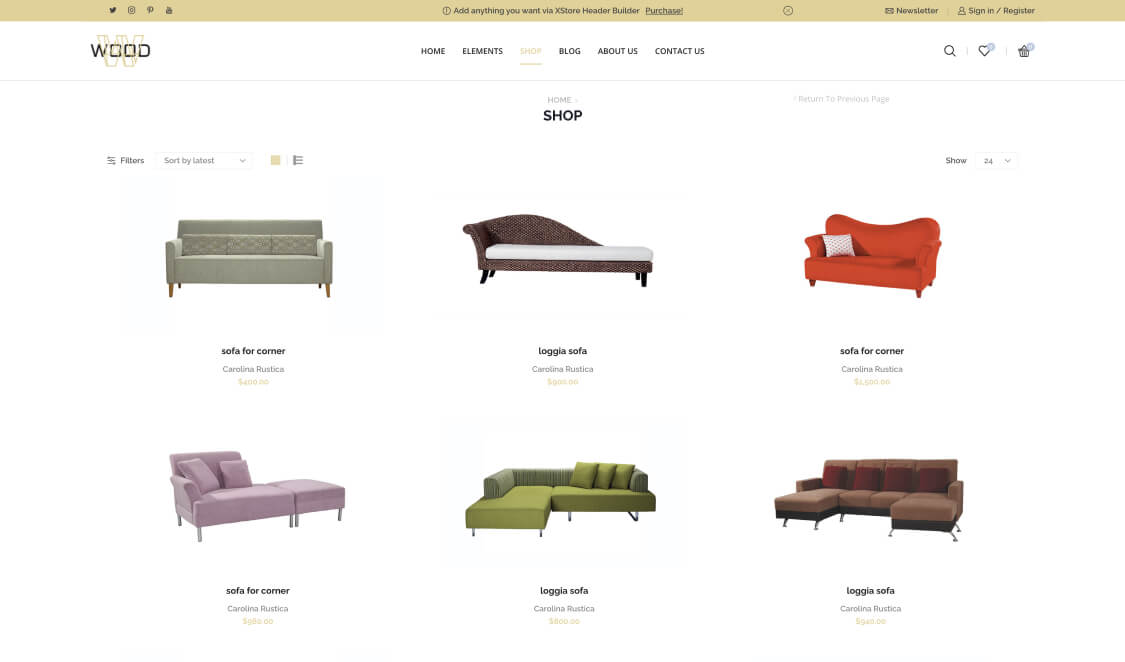Switch to list view layout
Screen dimensions: 1125x662
[298, 160]
